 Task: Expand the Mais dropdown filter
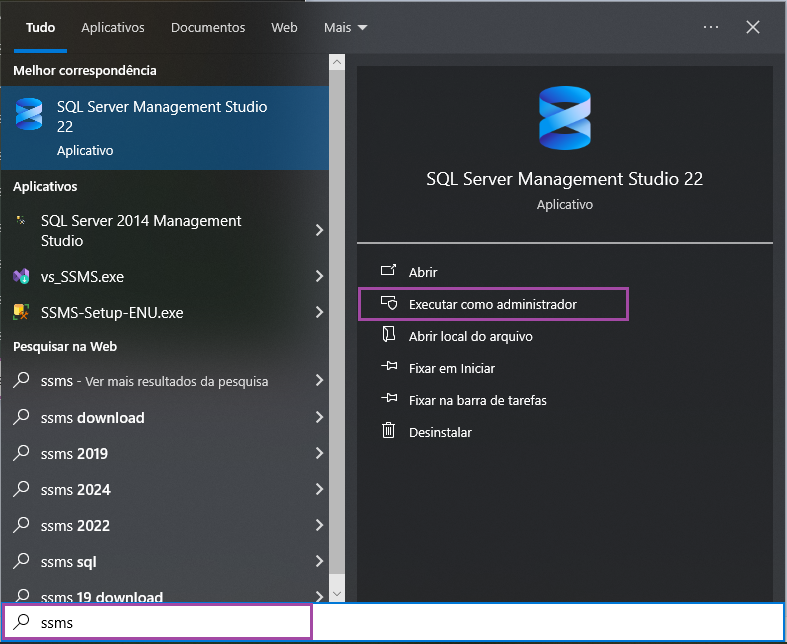click(x=345, y=27)
